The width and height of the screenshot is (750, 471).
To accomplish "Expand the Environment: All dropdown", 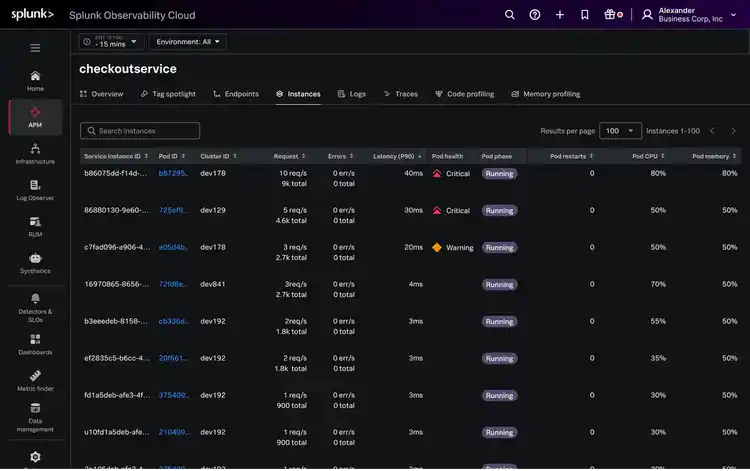I will point(188,42).
